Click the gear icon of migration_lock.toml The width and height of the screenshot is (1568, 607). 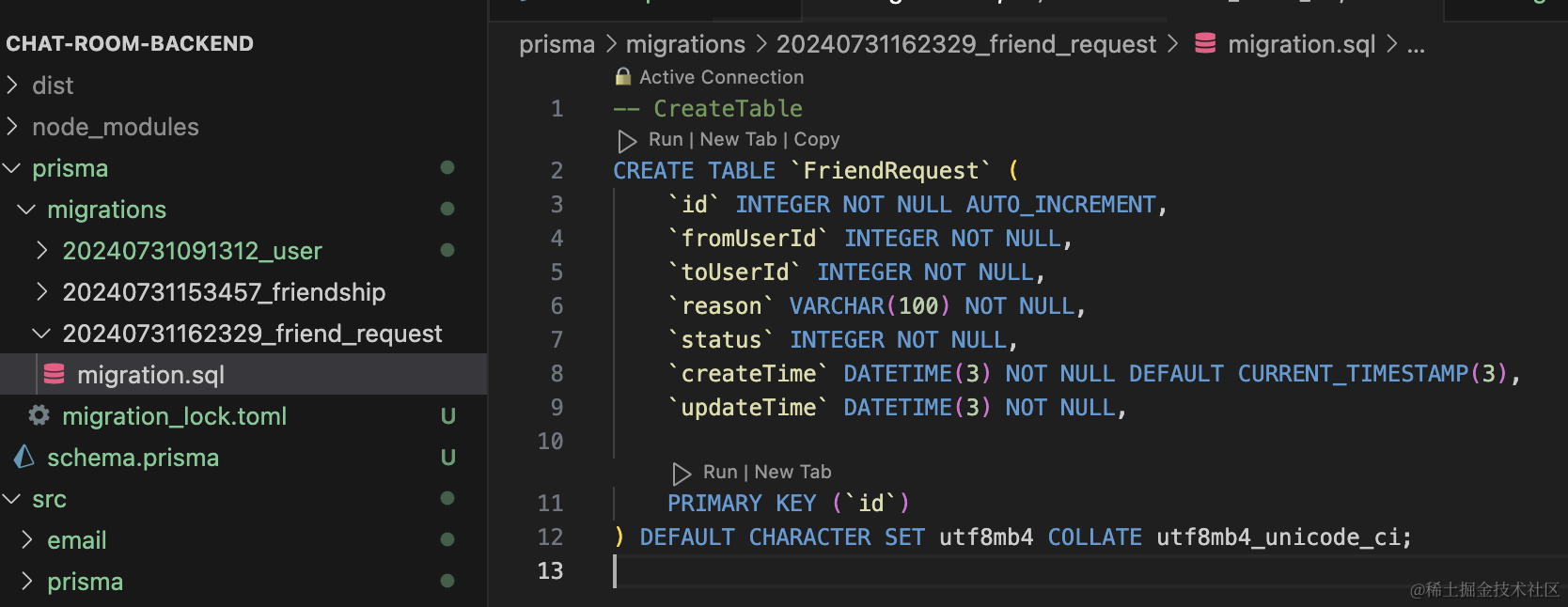point(39,415)
